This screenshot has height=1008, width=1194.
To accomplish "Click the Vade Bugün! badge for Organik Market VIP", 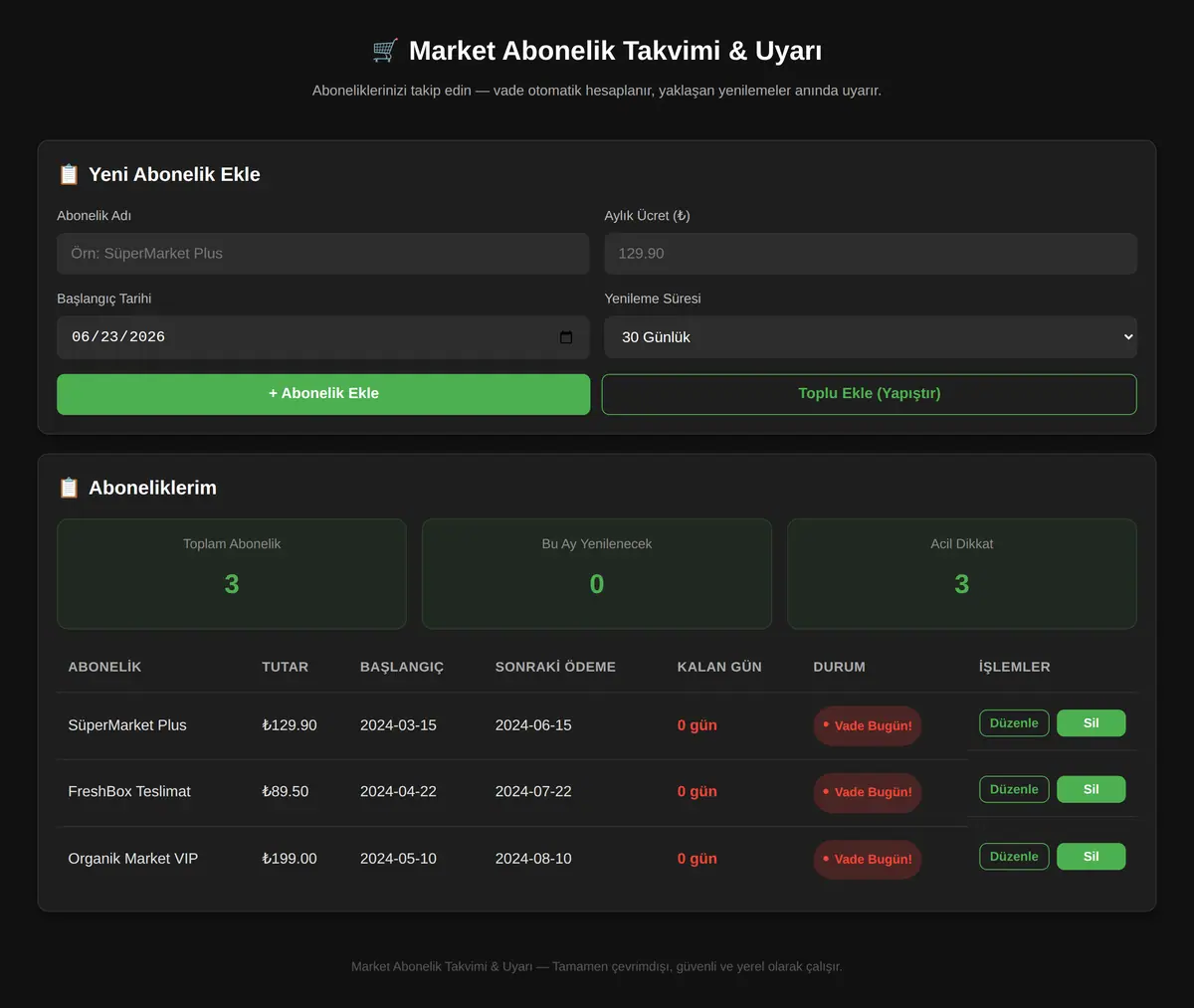I will [x=868, y=859].
